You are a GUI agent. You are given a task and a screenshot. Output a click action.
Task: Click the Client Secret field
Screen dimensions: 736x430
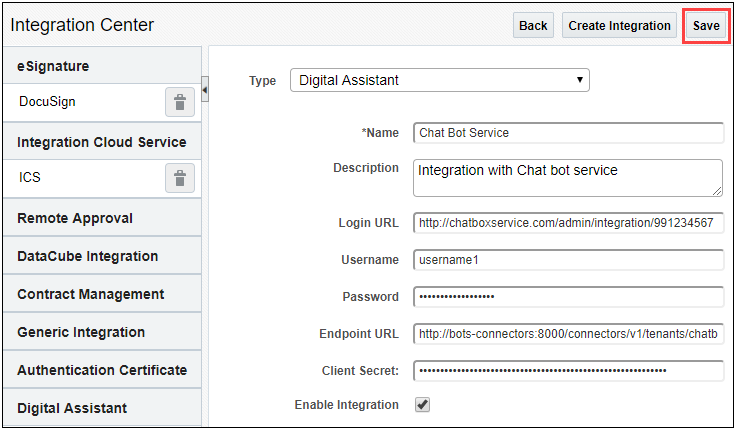pos(568,371)
